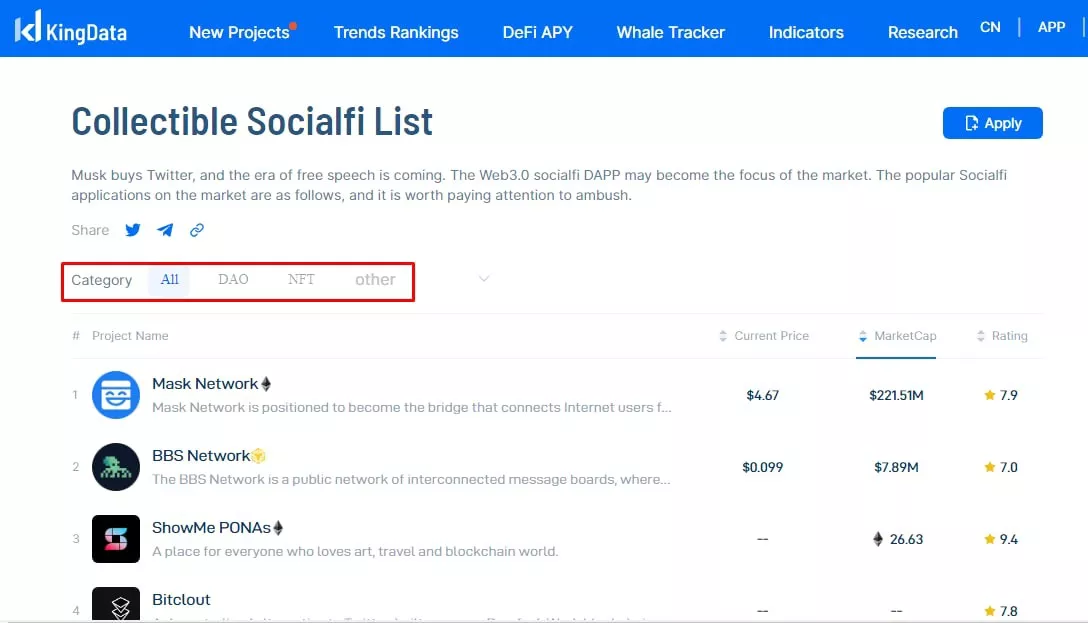Screen dimensions: 1088x623
Task: Select the other category filter
Action: point(375,280)
